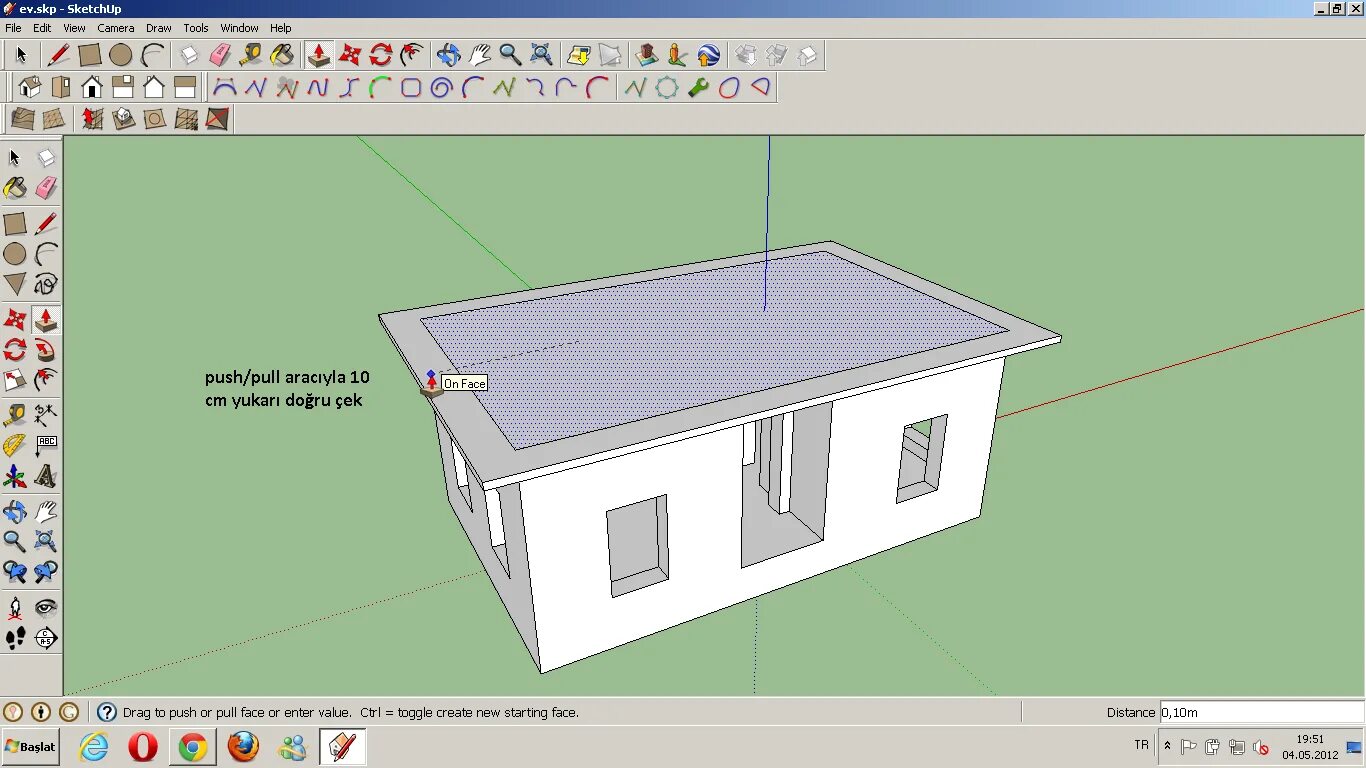
Task: Click the Zoom Extents icon in top toolbar
Action: 541,54
